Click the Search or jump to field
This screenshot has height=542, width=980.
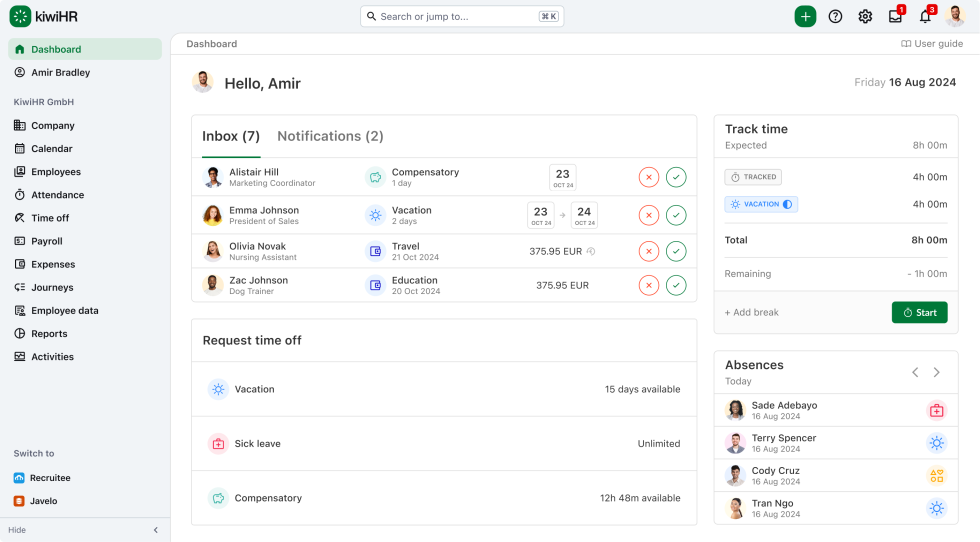462,16
